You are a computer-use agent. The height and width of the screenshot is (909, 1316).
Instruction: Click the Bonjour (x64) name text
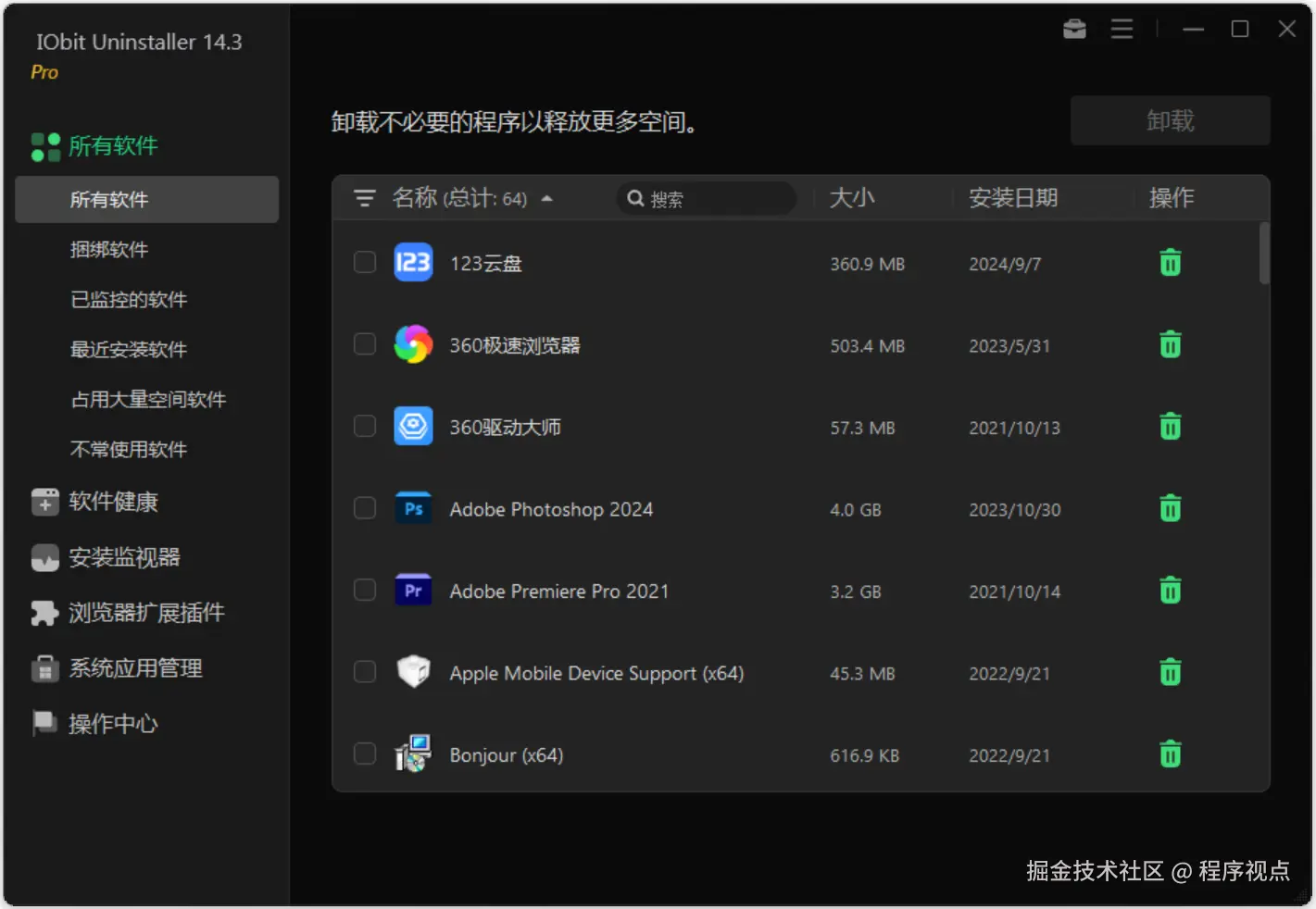(x=507, y=755)
